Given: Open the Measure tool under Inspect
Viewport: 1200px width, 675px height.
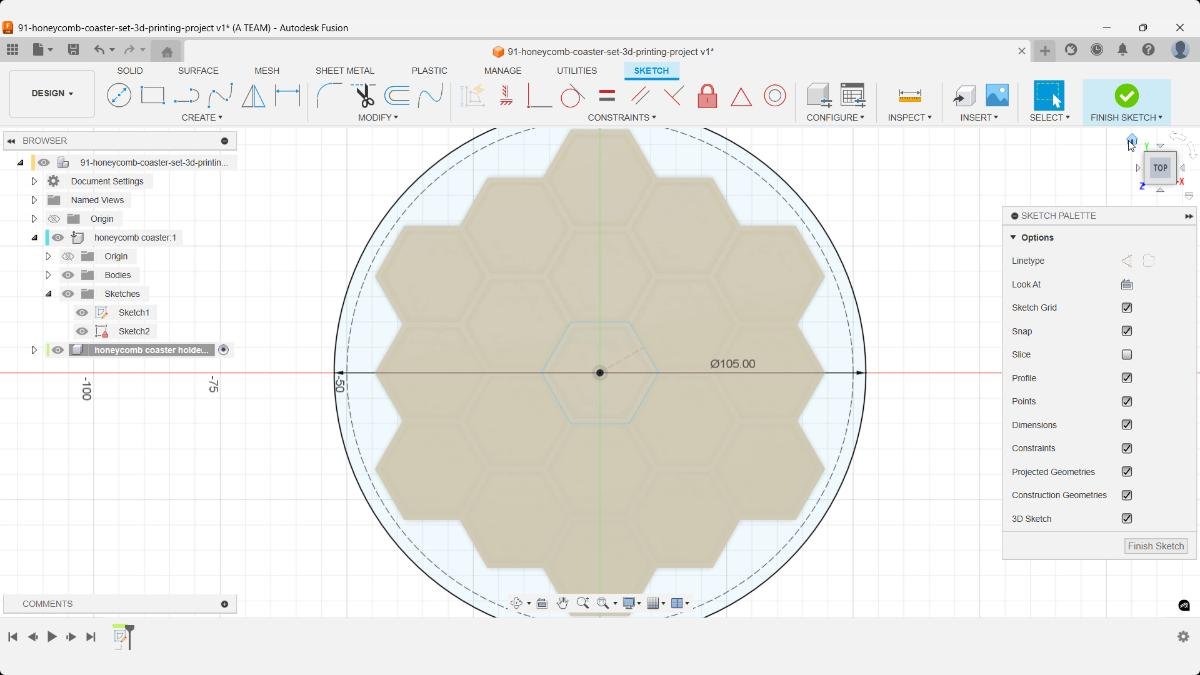Looking at the screenshot, I should pyautogui.click(x=910, y=95).
